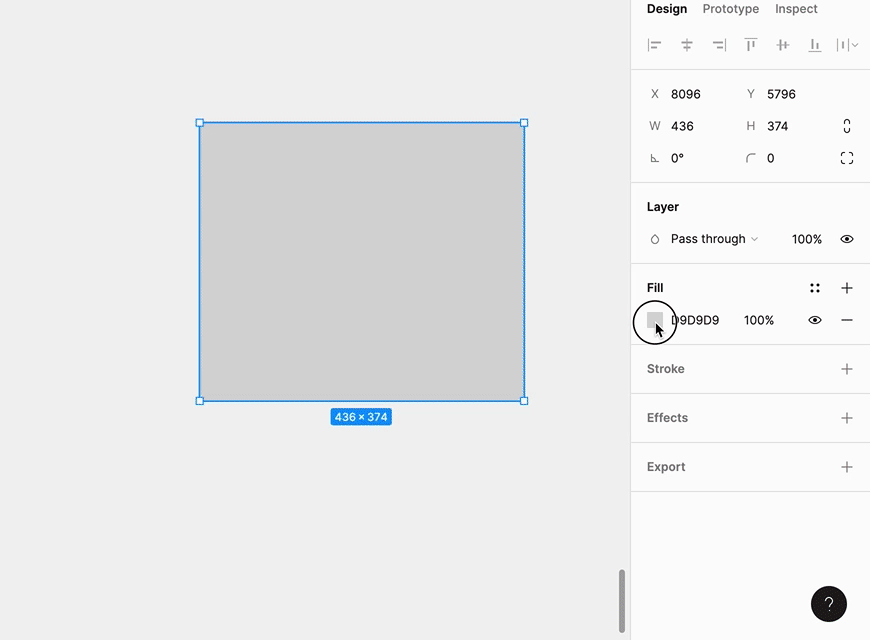Switch to the Design tab
This screenshot has height=640, width=870.
point(667,9)
